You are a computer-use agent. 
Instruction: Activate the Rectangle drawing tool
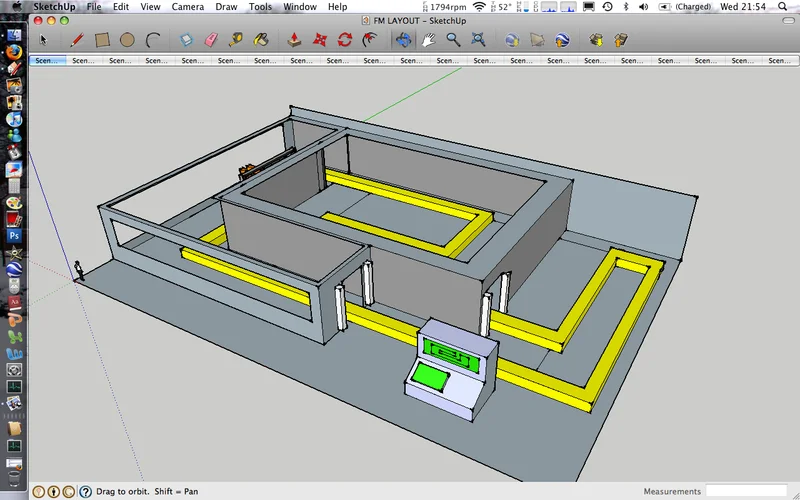click(102, 40)
